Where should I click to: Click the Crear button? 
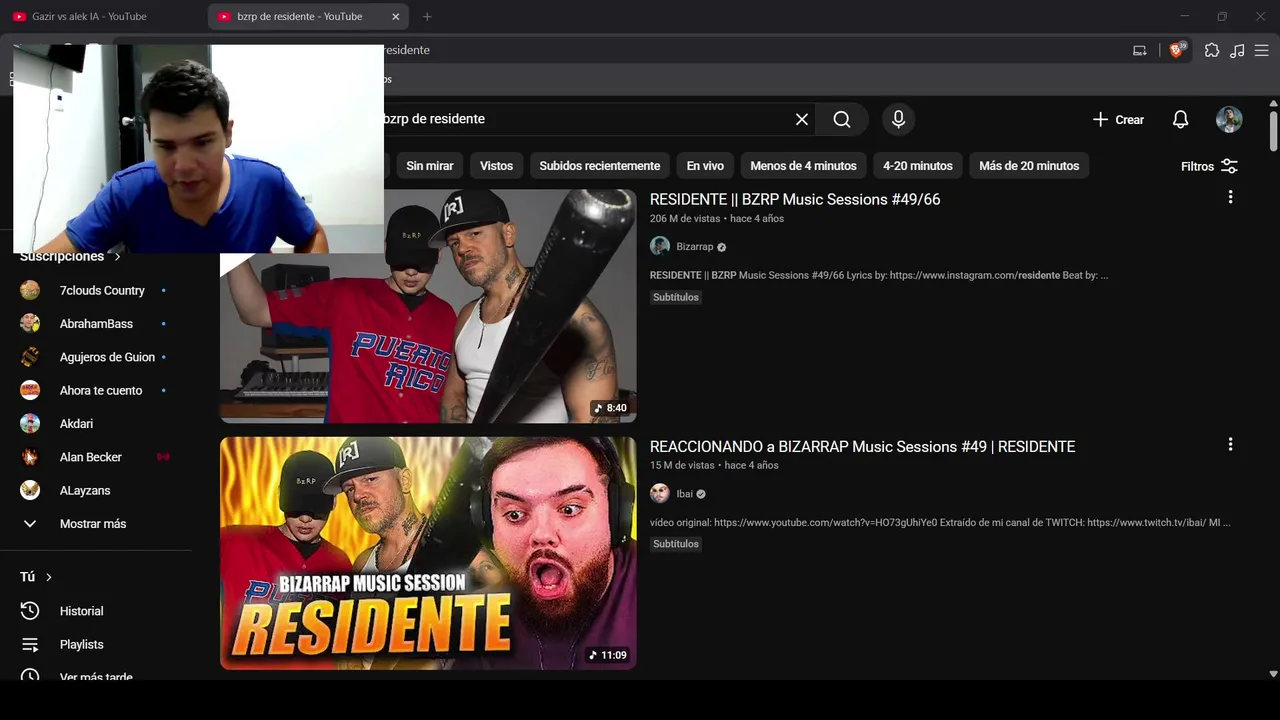tap(1118, 119)
